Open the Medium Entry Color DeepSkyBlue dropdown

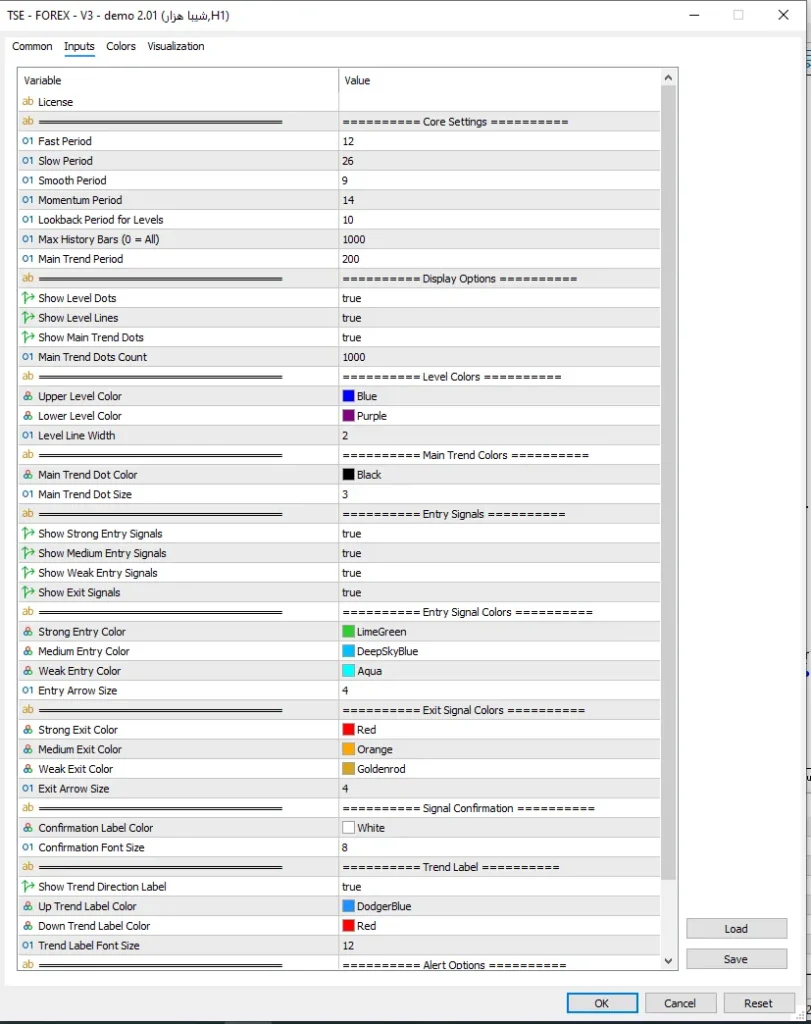[x=499, y=651]
